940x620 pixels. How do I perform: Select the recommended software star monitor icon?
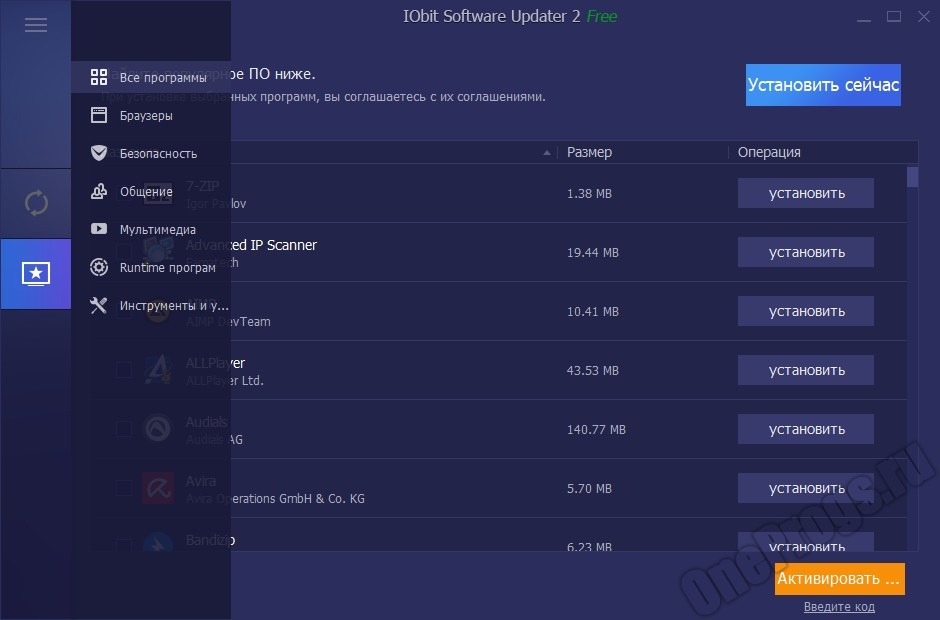tap(36, 274)
